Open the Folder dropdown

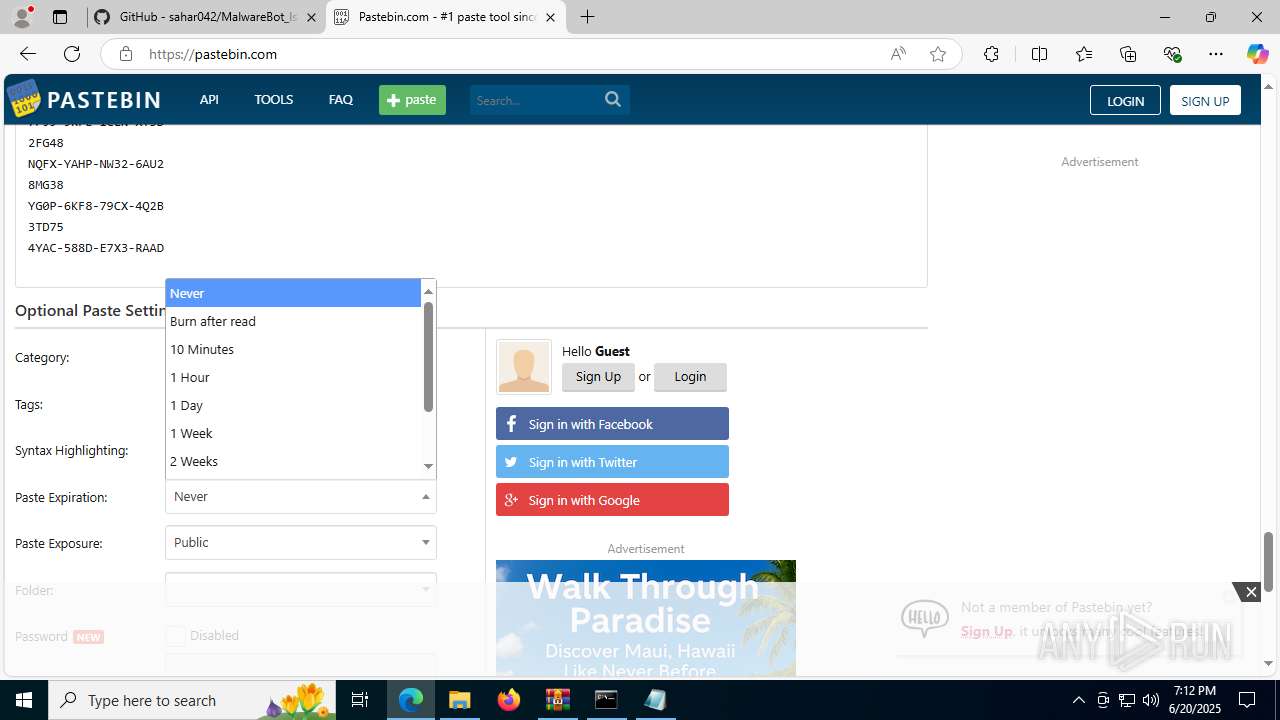(x=301, y=589)
